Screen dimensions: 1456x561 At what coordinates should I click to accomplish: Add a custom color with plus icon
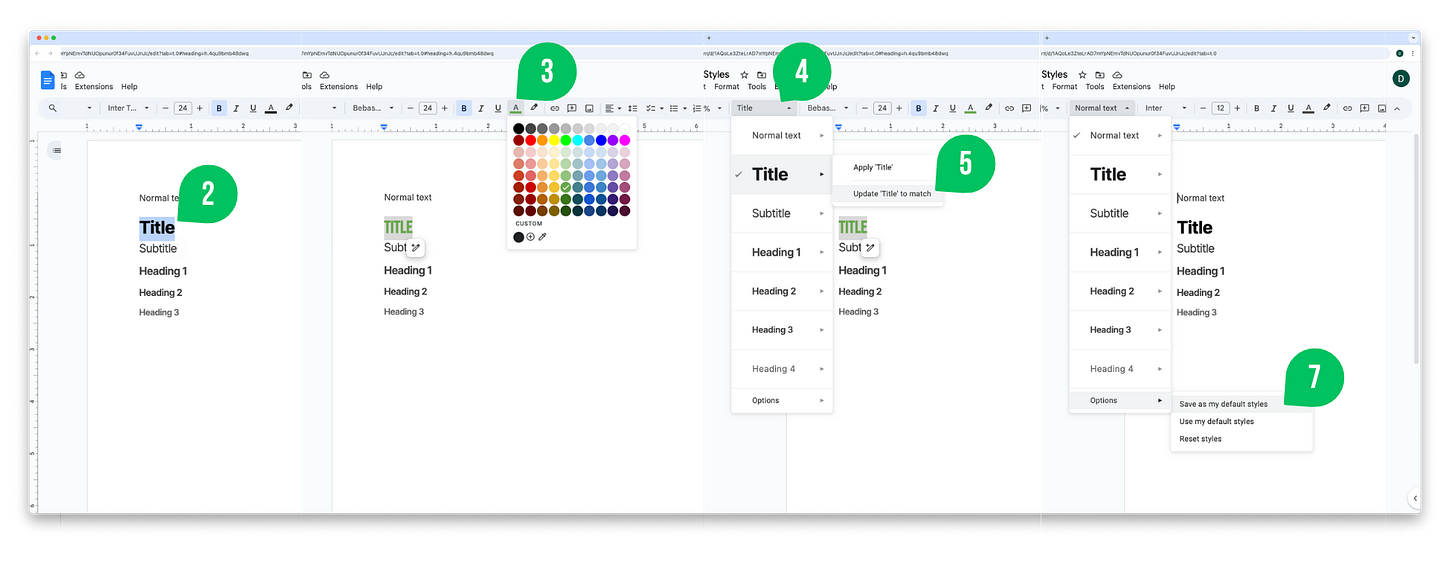click(531, 237)
